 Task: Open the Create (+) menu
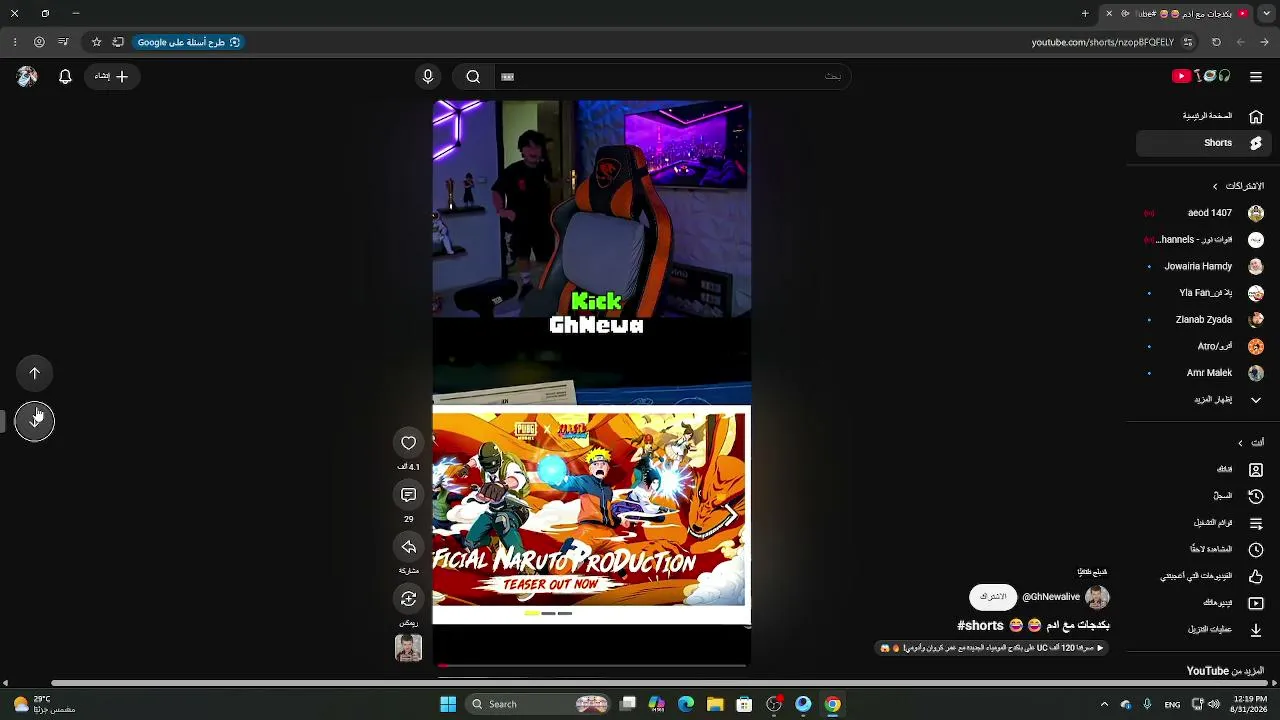point(112,77)
